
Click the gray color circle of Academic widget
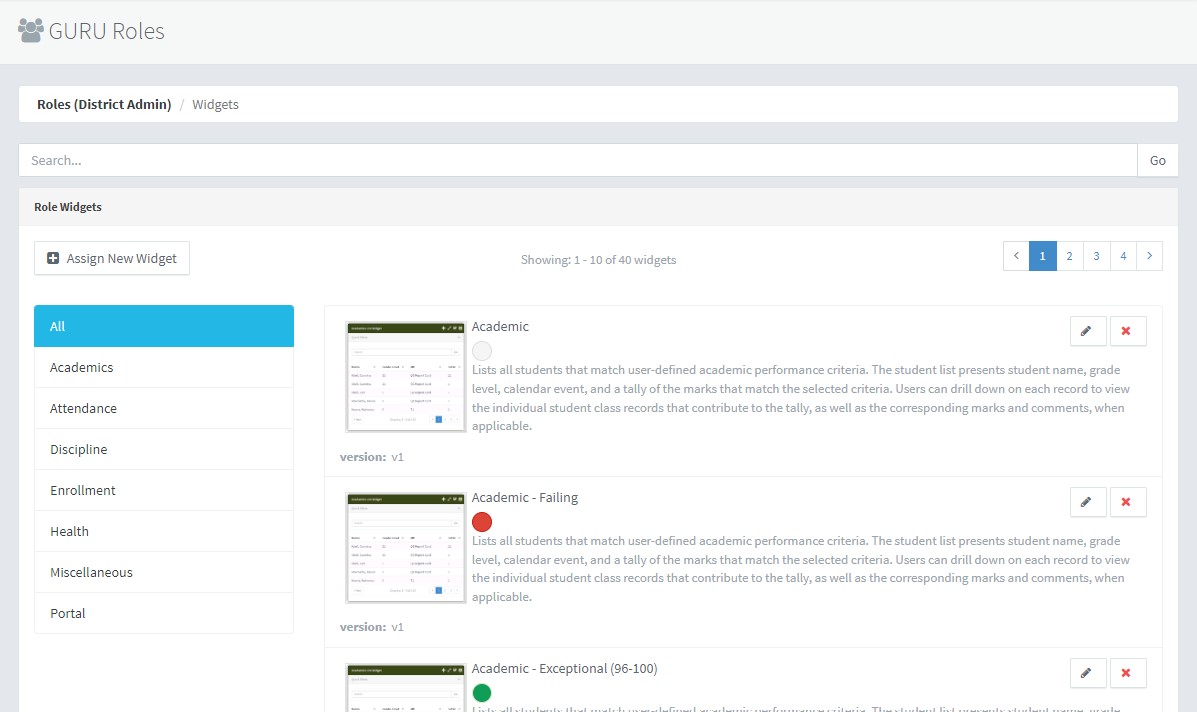[482, 351]
